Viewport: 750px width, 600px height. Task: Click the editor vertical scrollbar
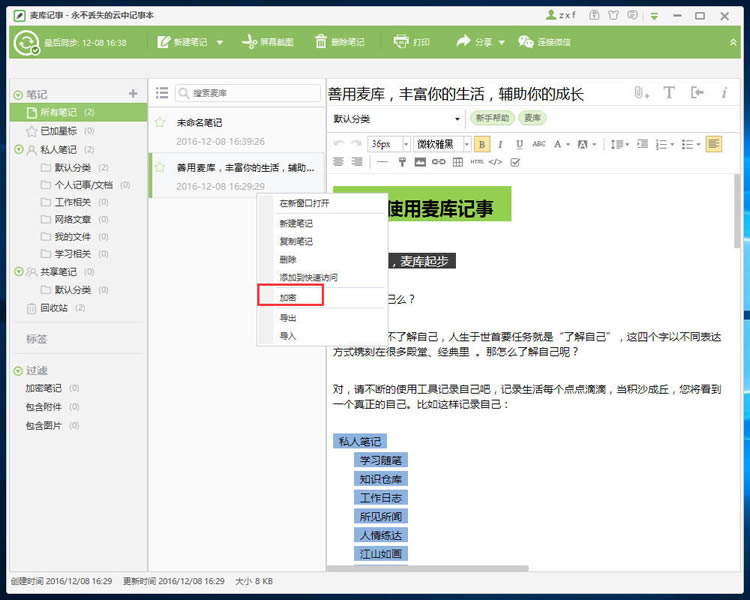click(x=737, y=211)
